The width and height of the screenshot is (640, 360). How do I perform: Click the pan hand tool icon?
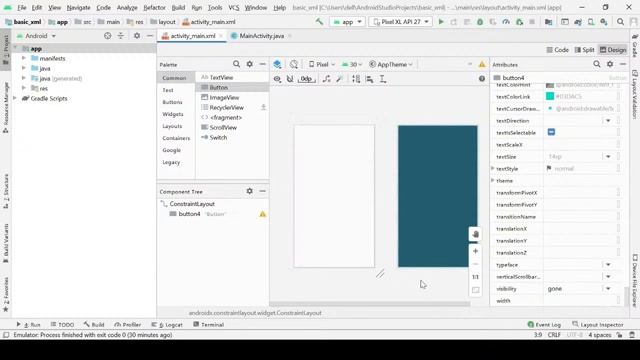[476, 234]
